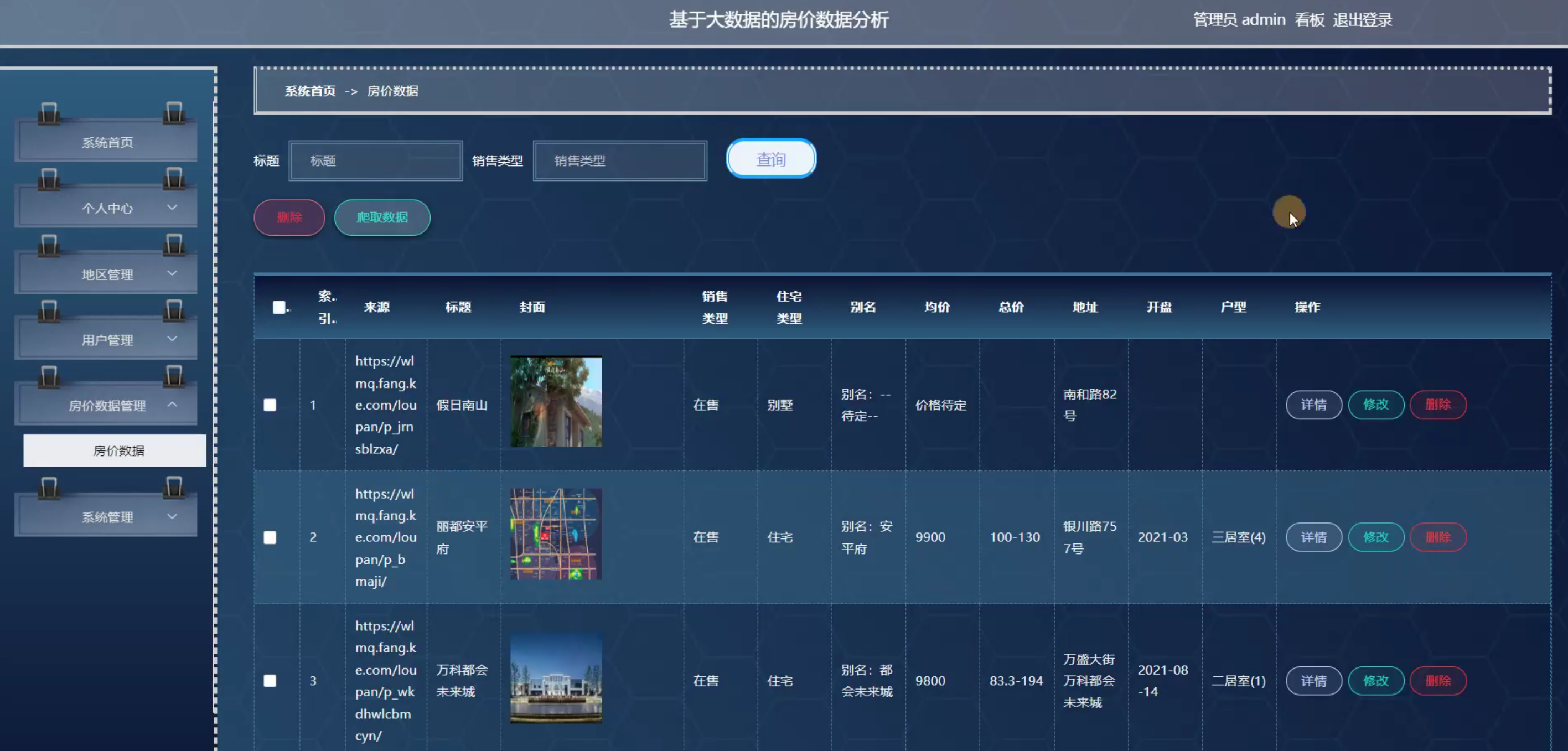Expand the 系统管理 chevron arrow
1568x751 pixels.
click(172, 516)
